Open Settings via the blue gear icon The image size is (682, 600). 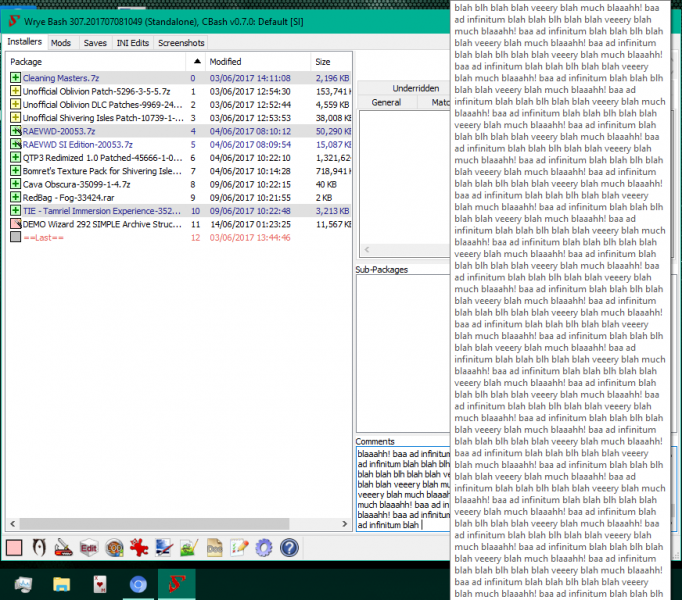point(264,548)
